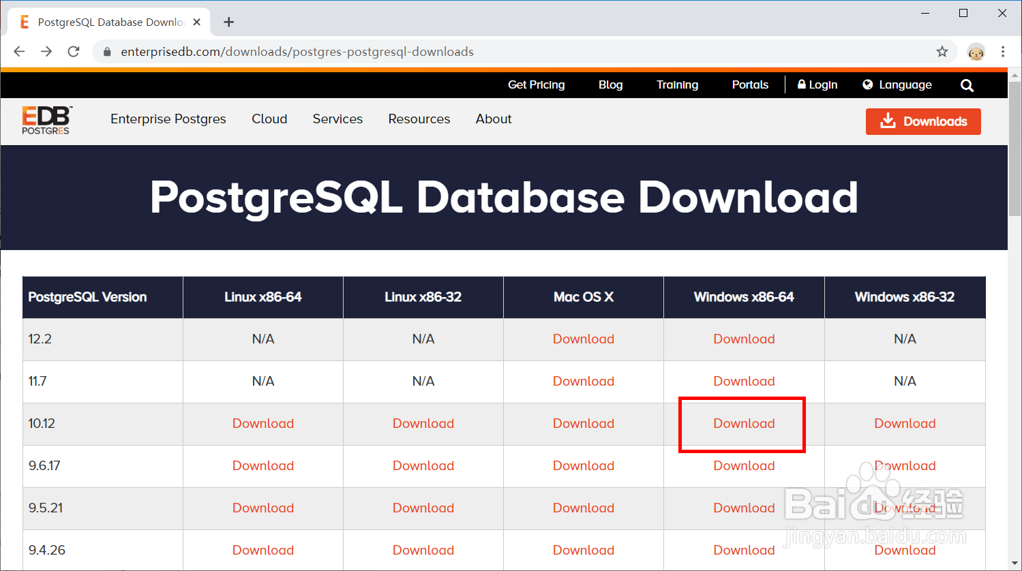The height and width of the screenshot is (571, 1022).
Task: Download 9.6.17 for Linux x86-64
Action: [x=263, y=465]
